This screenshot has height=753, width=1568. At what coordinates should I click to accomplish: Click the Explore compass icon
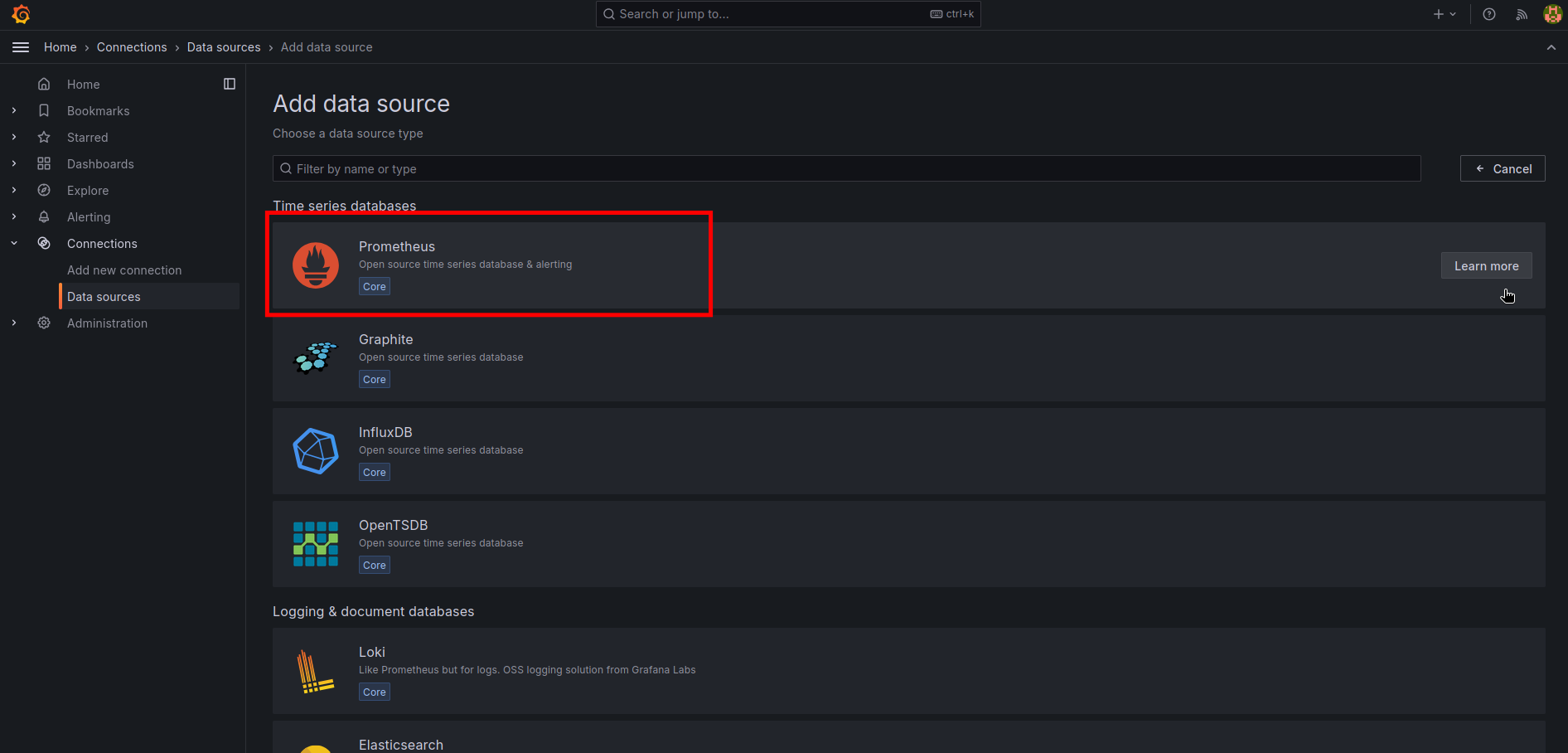(44, 190)
